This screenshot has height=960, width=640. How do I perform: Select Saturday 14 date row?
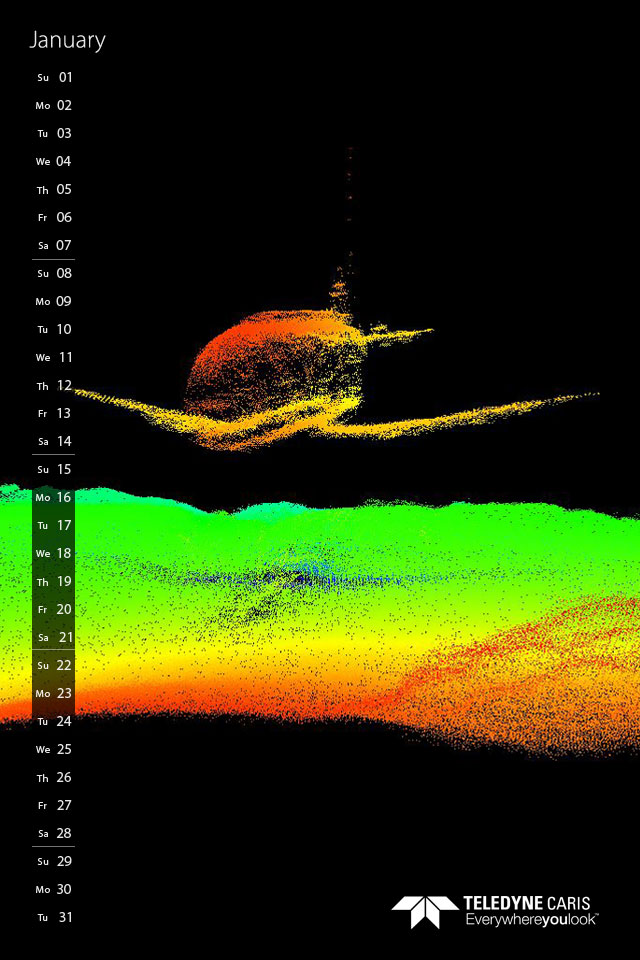coord(54,441)
